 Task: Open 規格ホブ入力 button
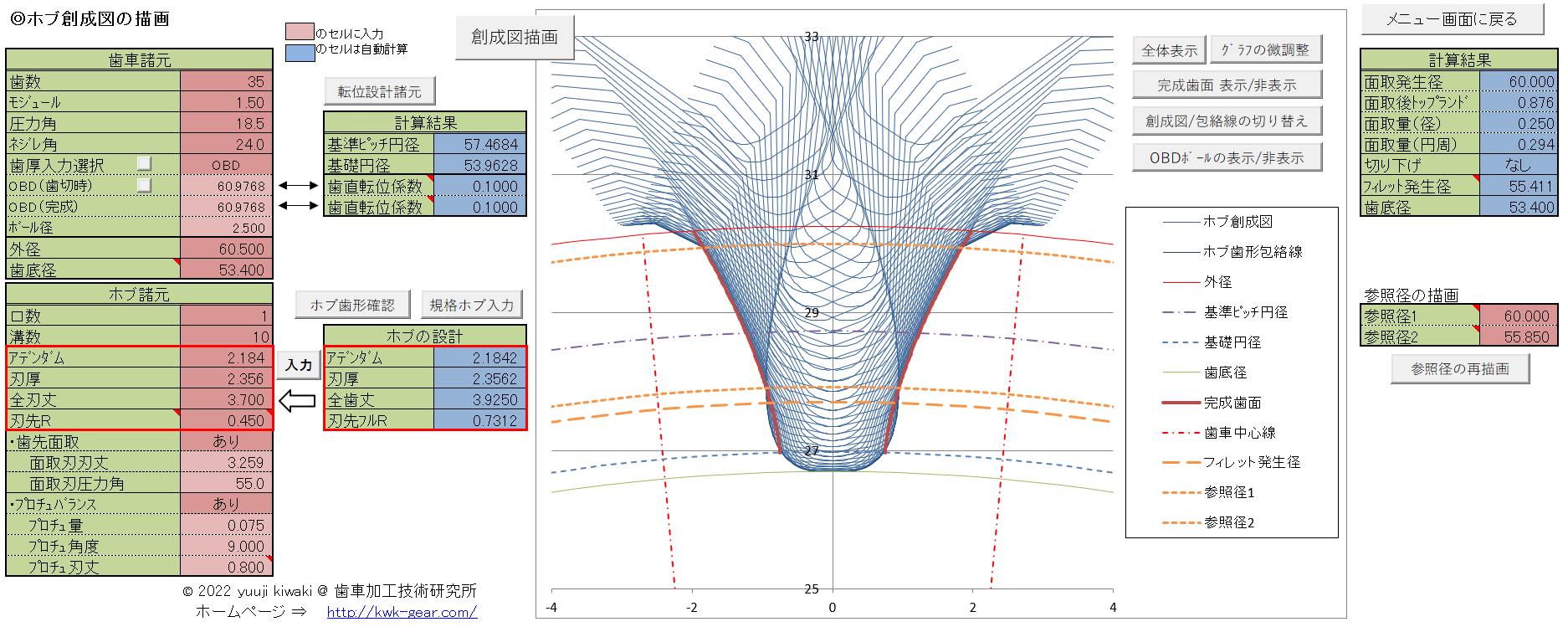[x=472, y=306]
